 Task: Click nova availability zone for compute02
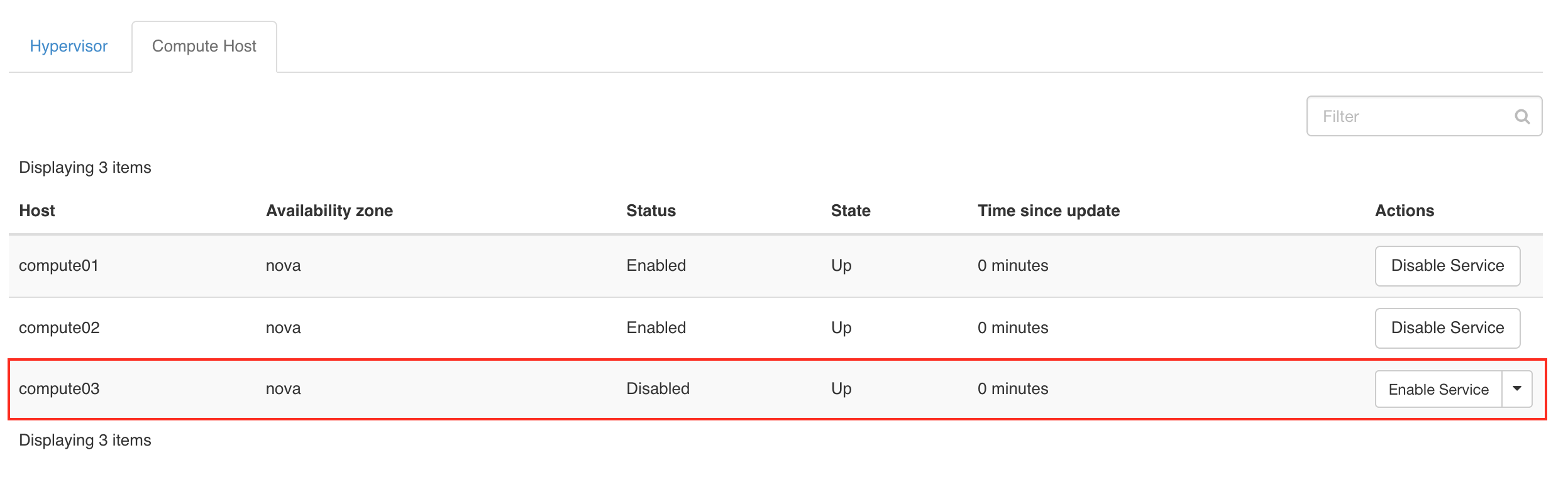pos(283,328)
